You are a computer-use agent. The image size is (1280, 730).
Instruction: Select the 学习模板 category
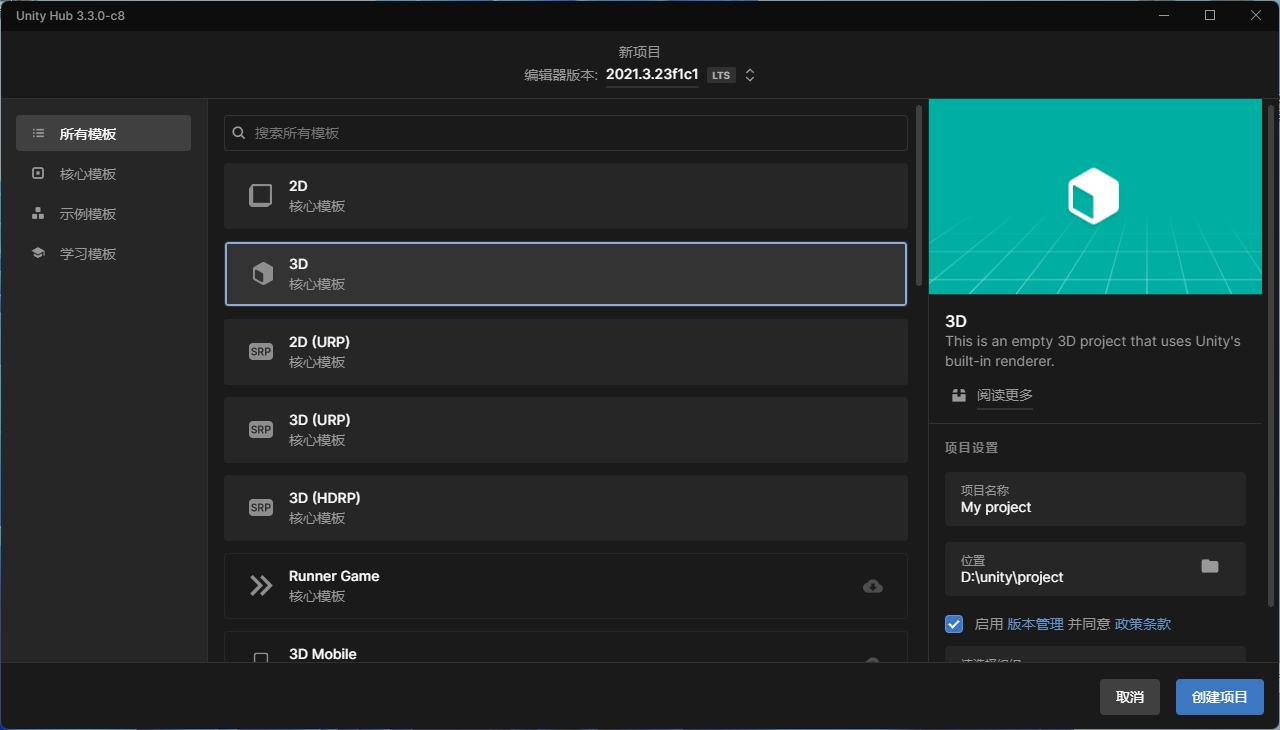pos(103,253)
